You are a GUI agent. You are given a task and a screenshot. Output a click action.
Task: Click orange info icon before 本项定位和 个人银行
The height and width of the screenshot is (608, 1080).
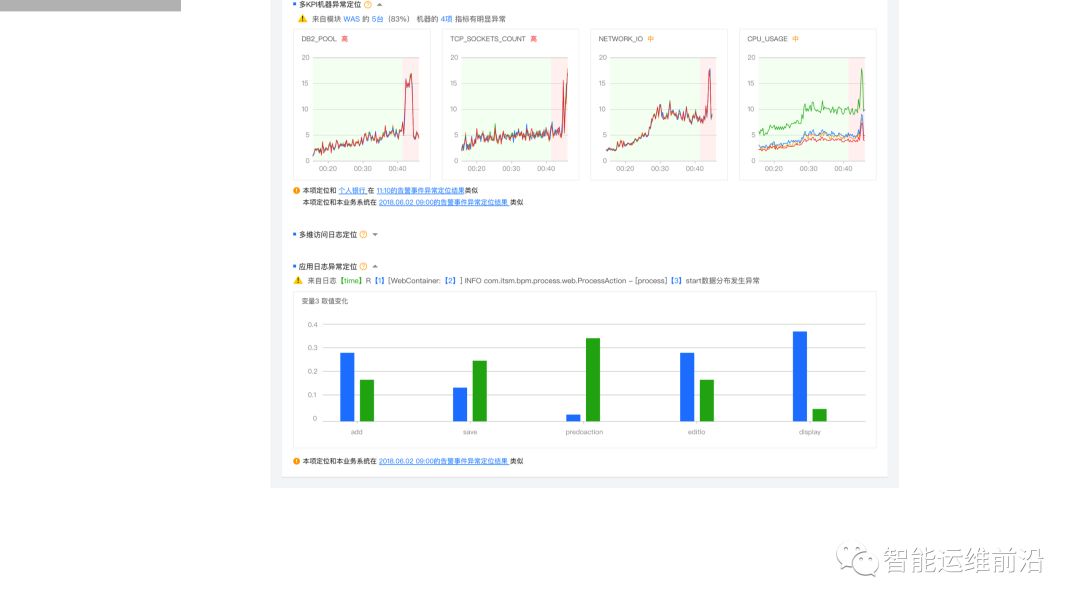tap(297, 191)
